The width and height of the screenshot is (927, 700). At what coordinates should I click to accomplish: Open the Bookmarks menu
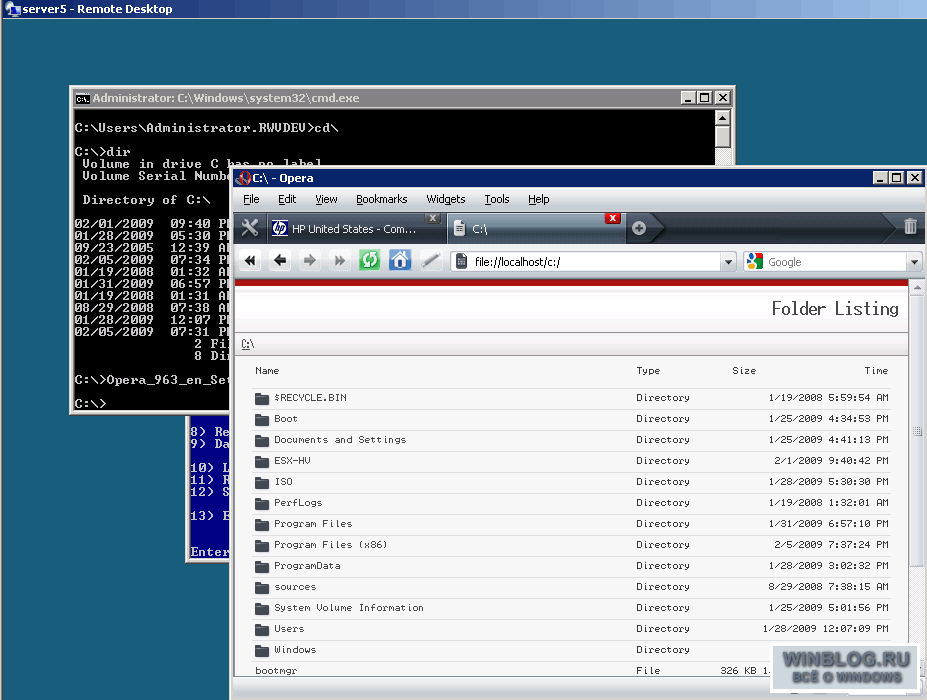pos(382,199)
